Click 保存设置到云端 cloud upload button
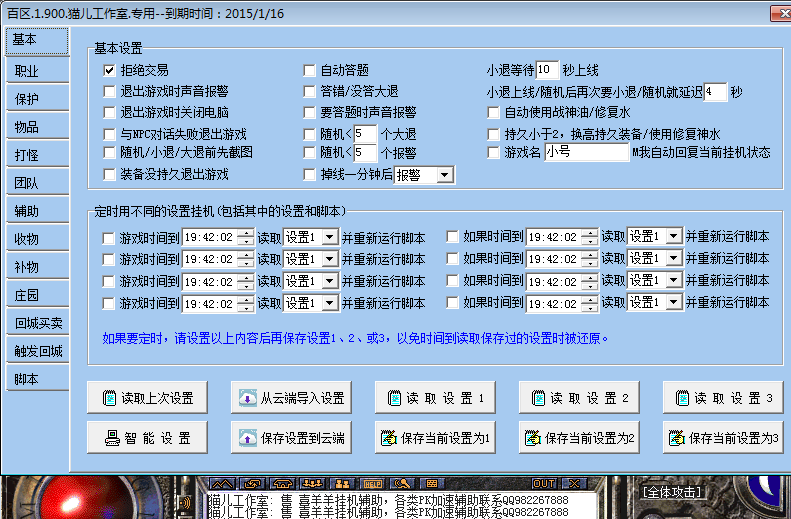Viewport: 791px width, 519px height. click(291, 438)
